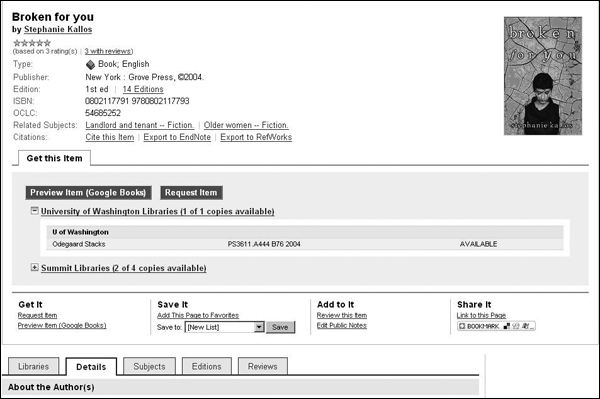Click the Get this Item tab

[54, 158]
